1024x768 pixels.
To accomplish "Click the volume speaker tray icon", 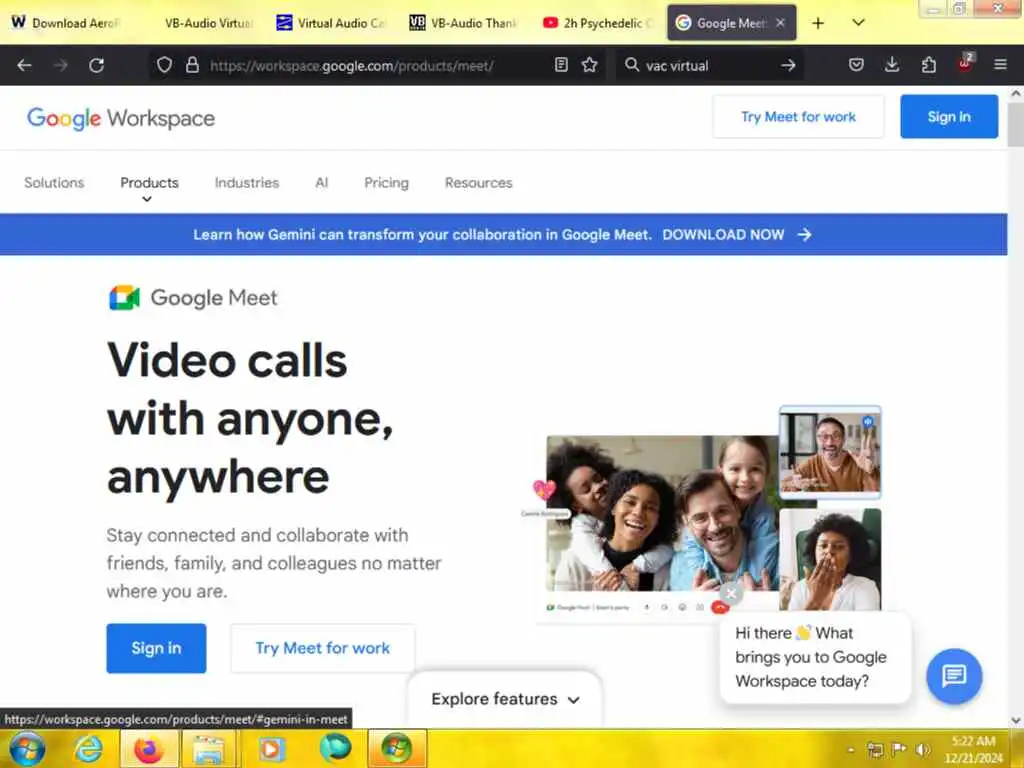I will click(923, 750).
